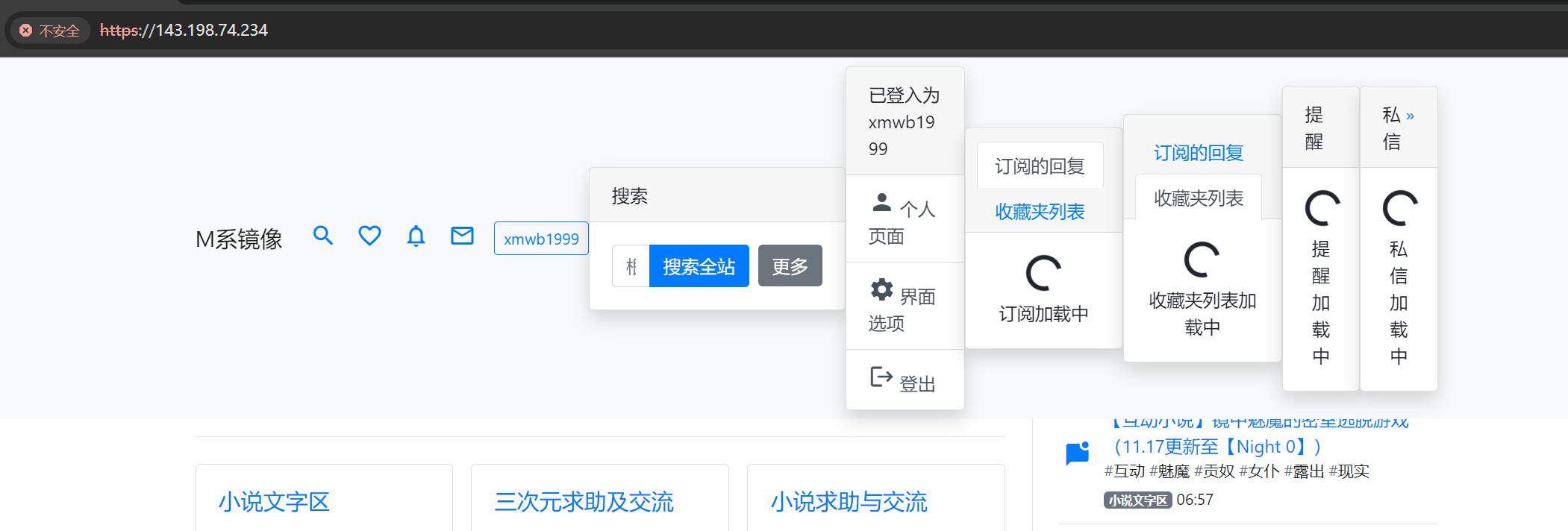The width and height of the screenshot is (1568, 531).
Task: Click the gear icon for interface options
Action: click(x=881, y=290)
